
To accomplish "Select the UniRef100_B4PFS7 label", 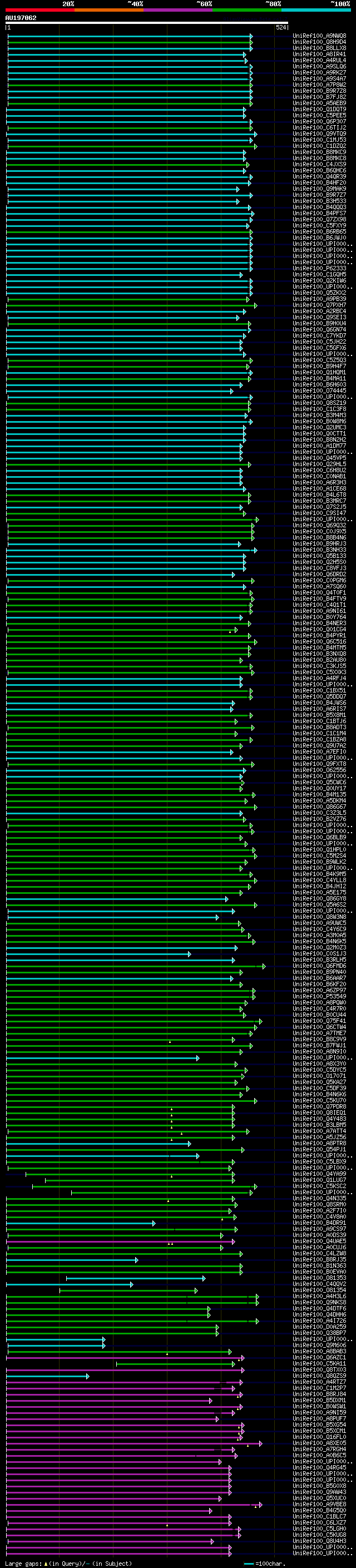I will pyautogui.click(x=319, y=213).
